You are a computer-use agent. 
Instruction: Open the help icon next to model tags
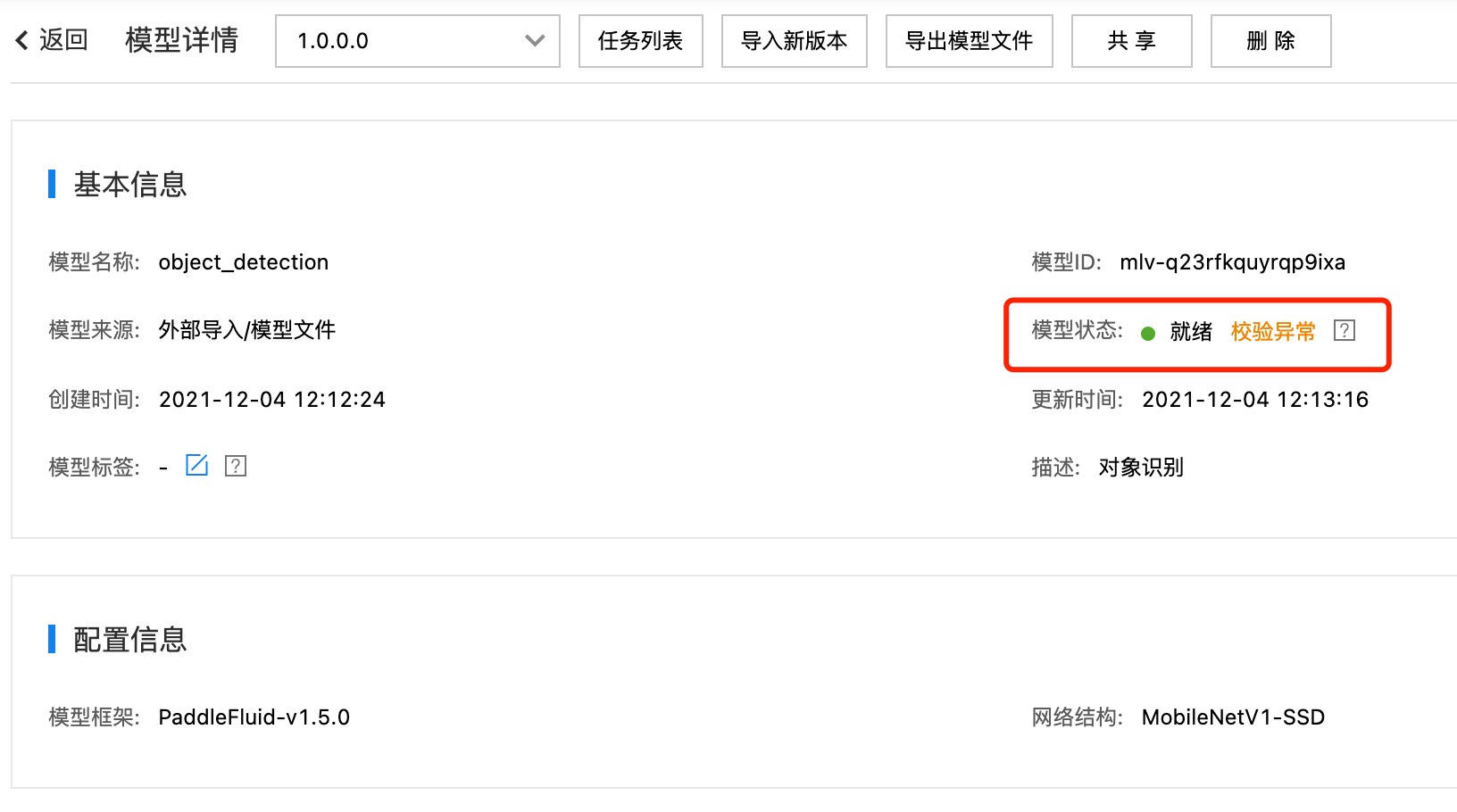tap(236, 466)
